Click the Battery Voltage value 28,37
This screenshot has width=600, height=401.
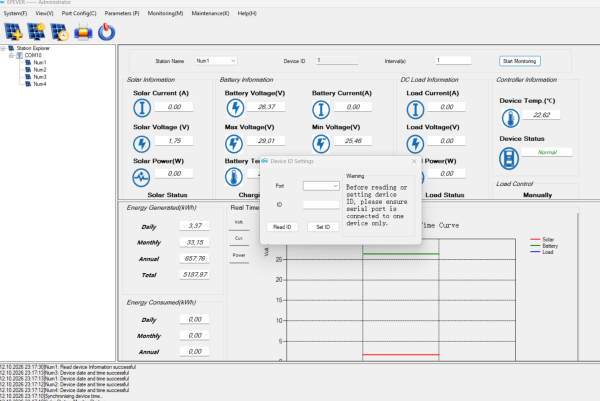coord(266,107)
